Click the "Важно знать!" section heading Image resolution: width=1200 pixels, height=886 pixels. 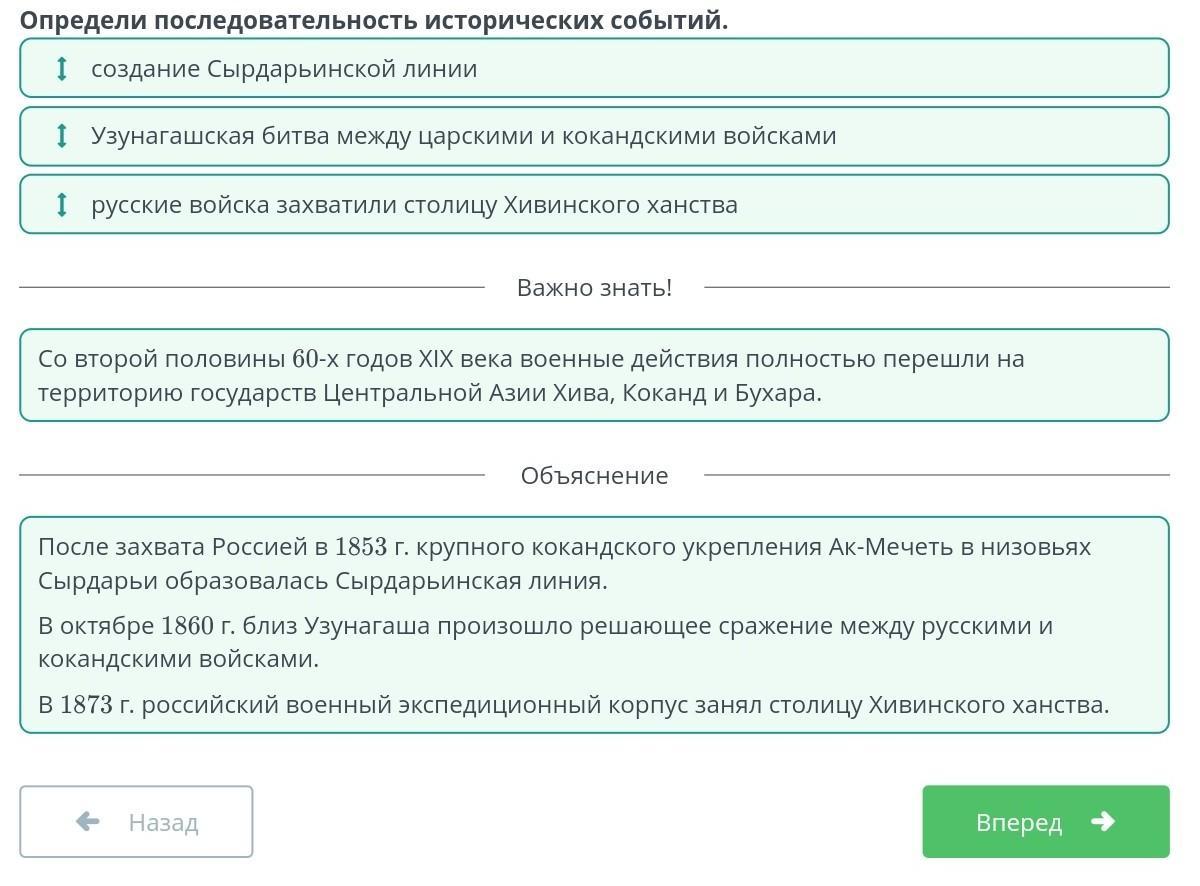594,288
